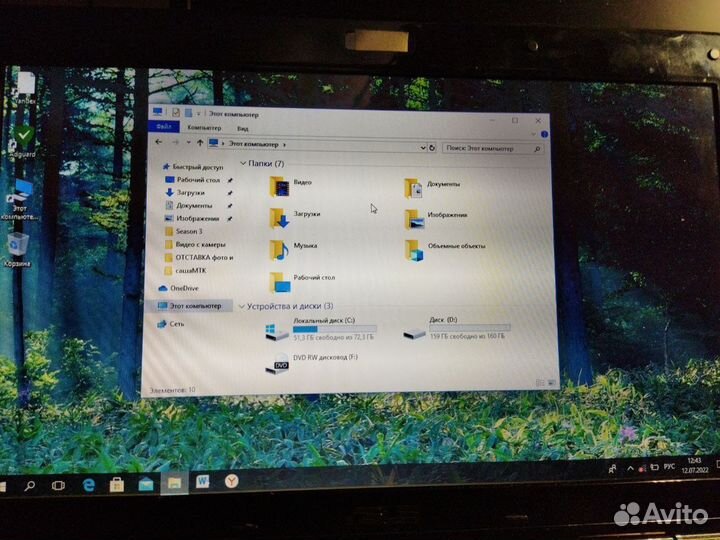This screenshot has height=540, width=720.
Task: Show hidden system tray icons
Action: (630, 468)
